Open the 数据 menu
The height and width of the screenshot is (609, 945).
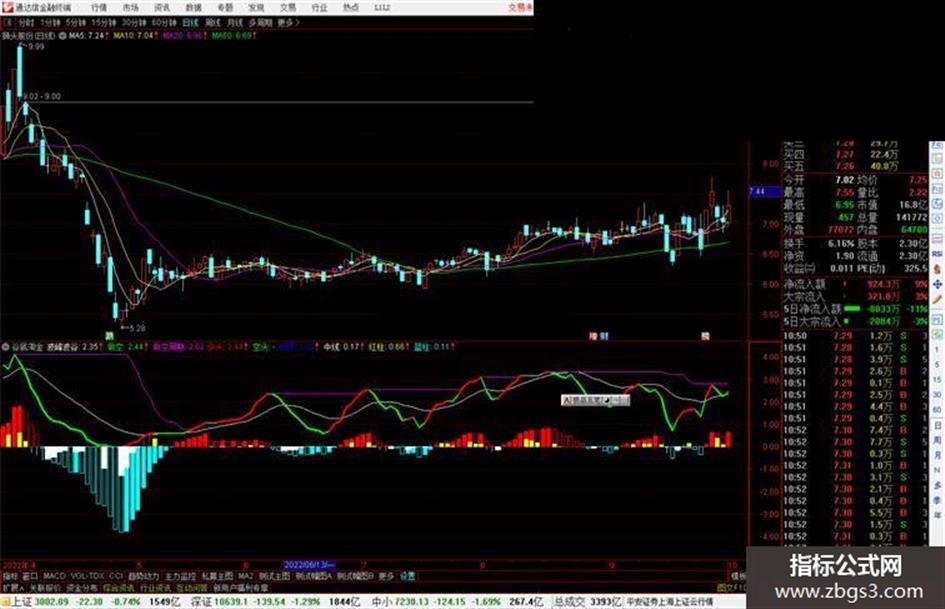click(193, 8)
